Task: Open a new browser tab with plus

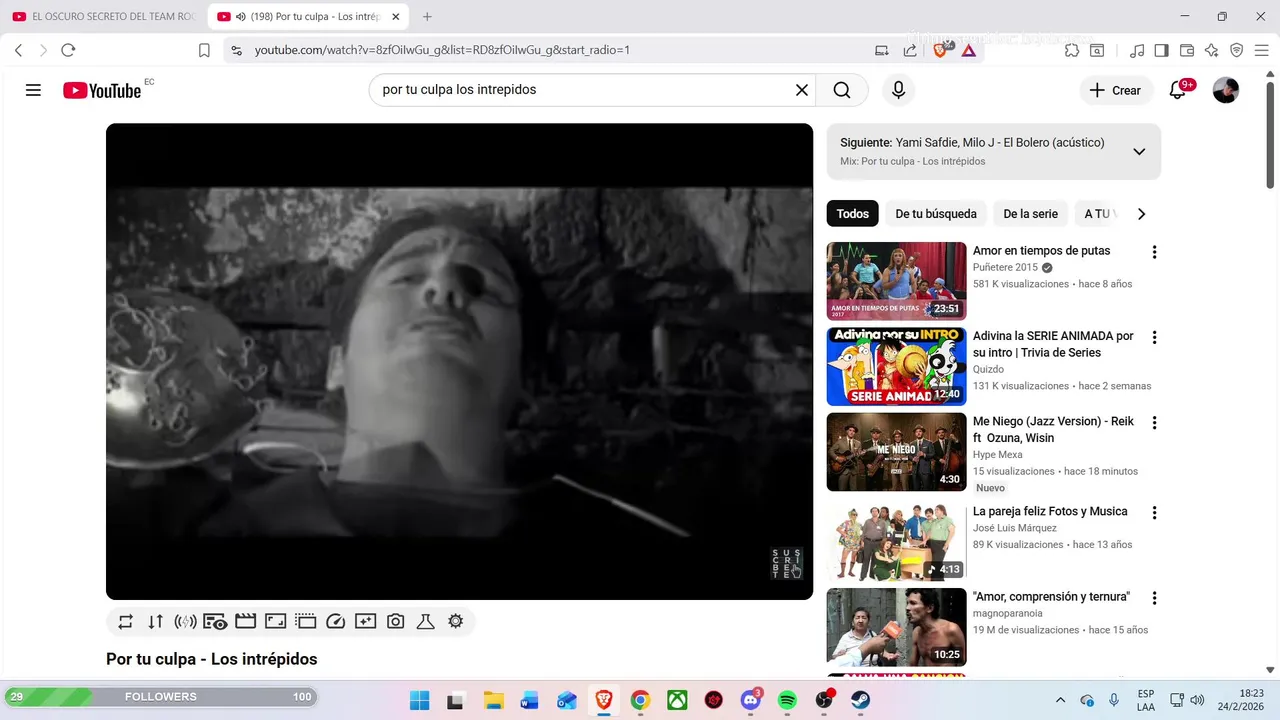Action: [427, 17]
